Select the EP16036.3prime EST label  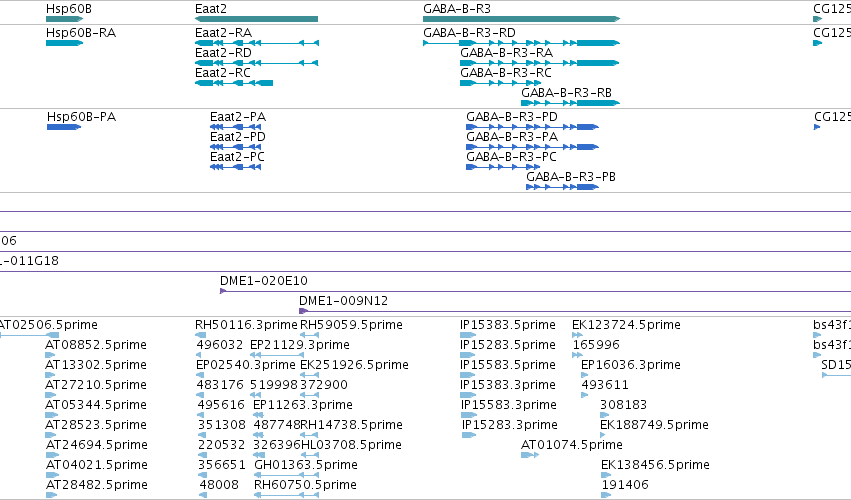631,365
